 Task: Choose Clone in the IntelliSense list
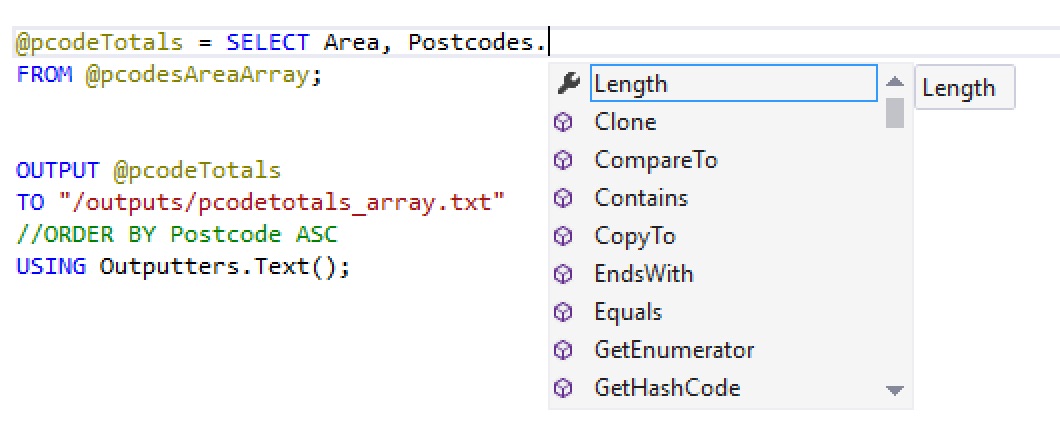coord(625,122)
